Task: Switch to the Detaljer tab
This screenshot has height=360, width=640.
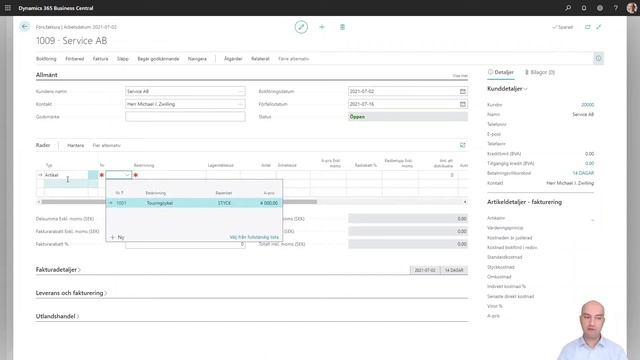Action: [501, 72]
